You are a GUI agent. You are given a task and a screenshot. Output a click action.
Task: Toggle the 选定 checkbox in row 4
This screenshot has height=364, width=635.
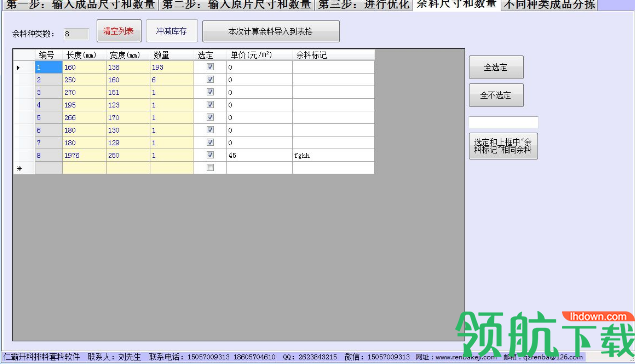coord(210,104)
